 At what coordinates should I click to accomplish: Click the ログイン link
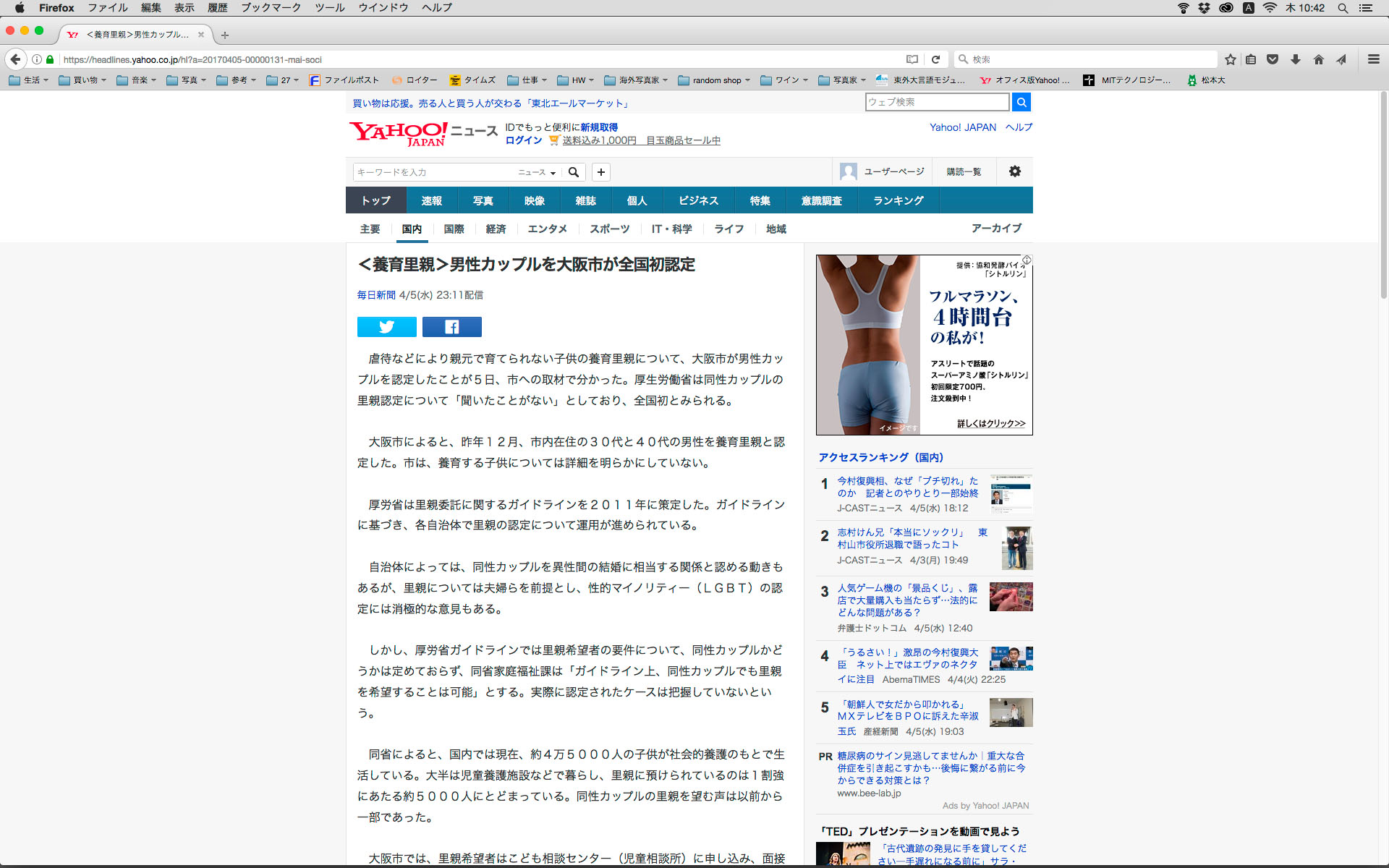[x=523, y=140]
